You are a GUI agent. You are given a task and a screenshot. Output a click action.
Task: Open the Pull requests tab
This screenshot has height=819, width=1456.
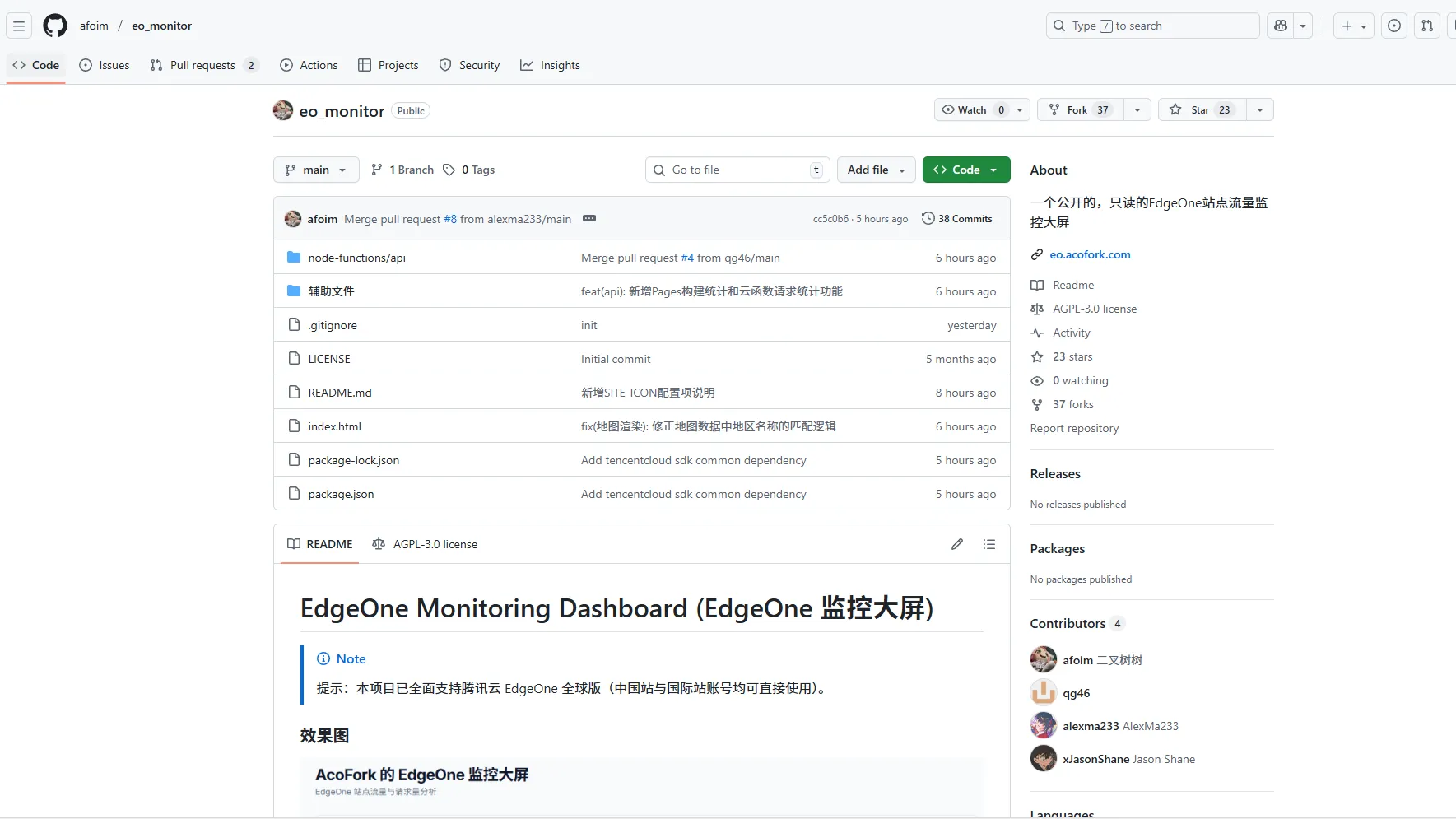pos(202,65)
